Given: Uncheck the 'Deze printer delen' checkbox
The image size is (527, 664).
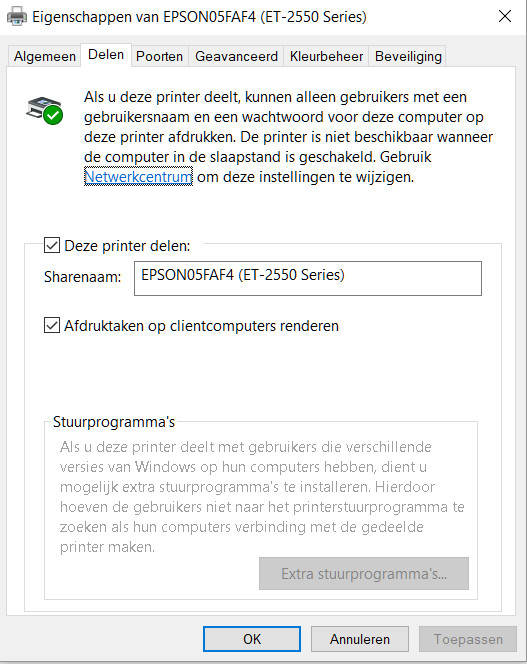Looking at the screenshot, I should (x=52, y=245).
